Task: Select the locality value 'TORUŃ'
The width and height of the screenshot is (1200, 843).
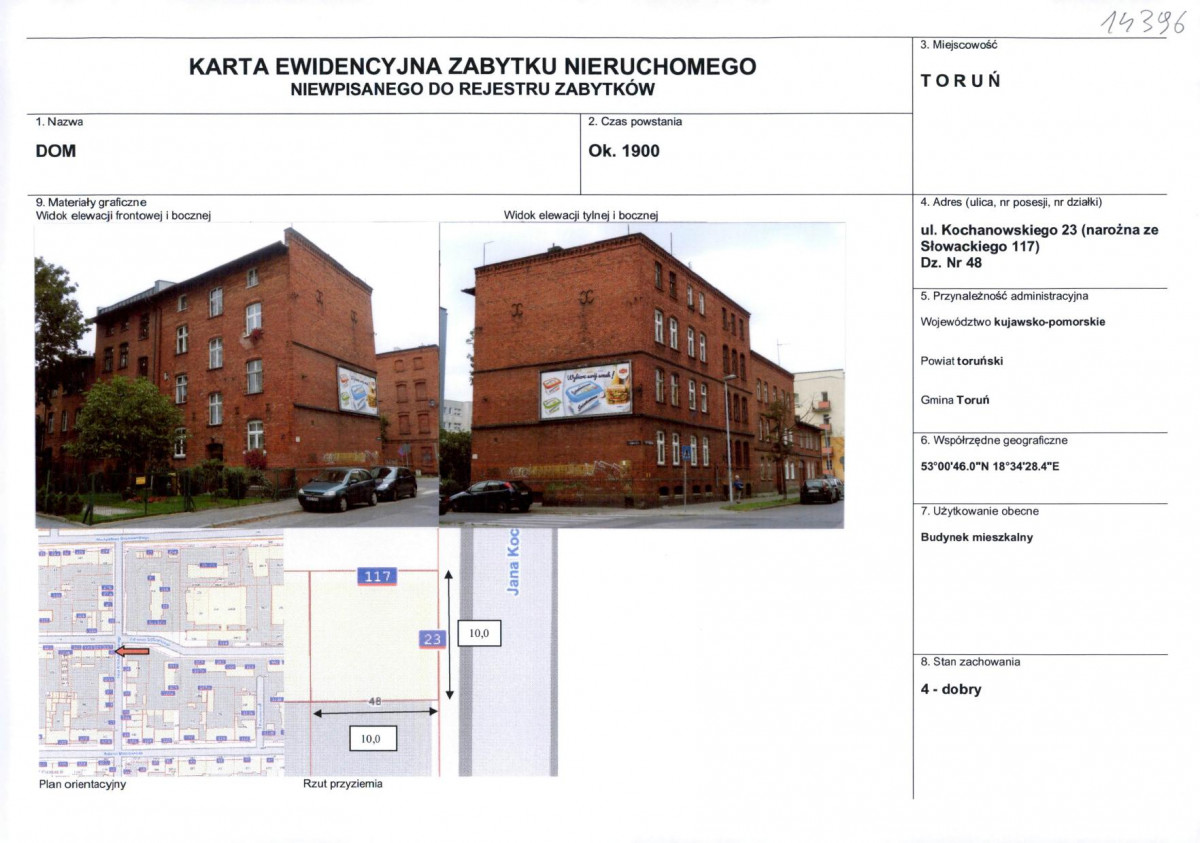Action: coord(960,81)
